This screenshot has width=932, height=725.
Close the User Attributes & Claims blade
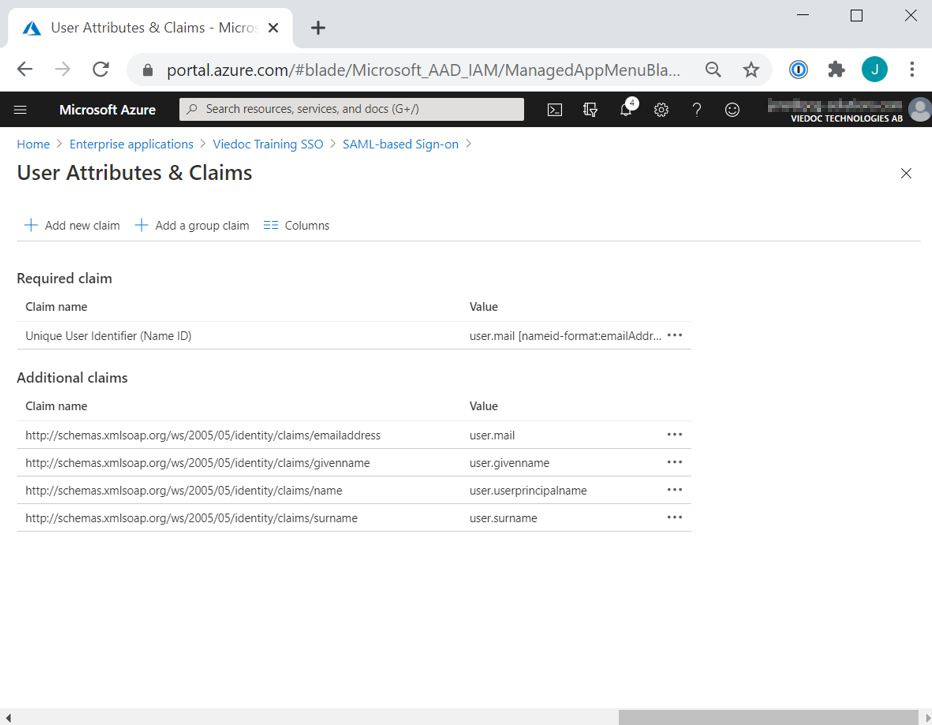click(906, 173)
